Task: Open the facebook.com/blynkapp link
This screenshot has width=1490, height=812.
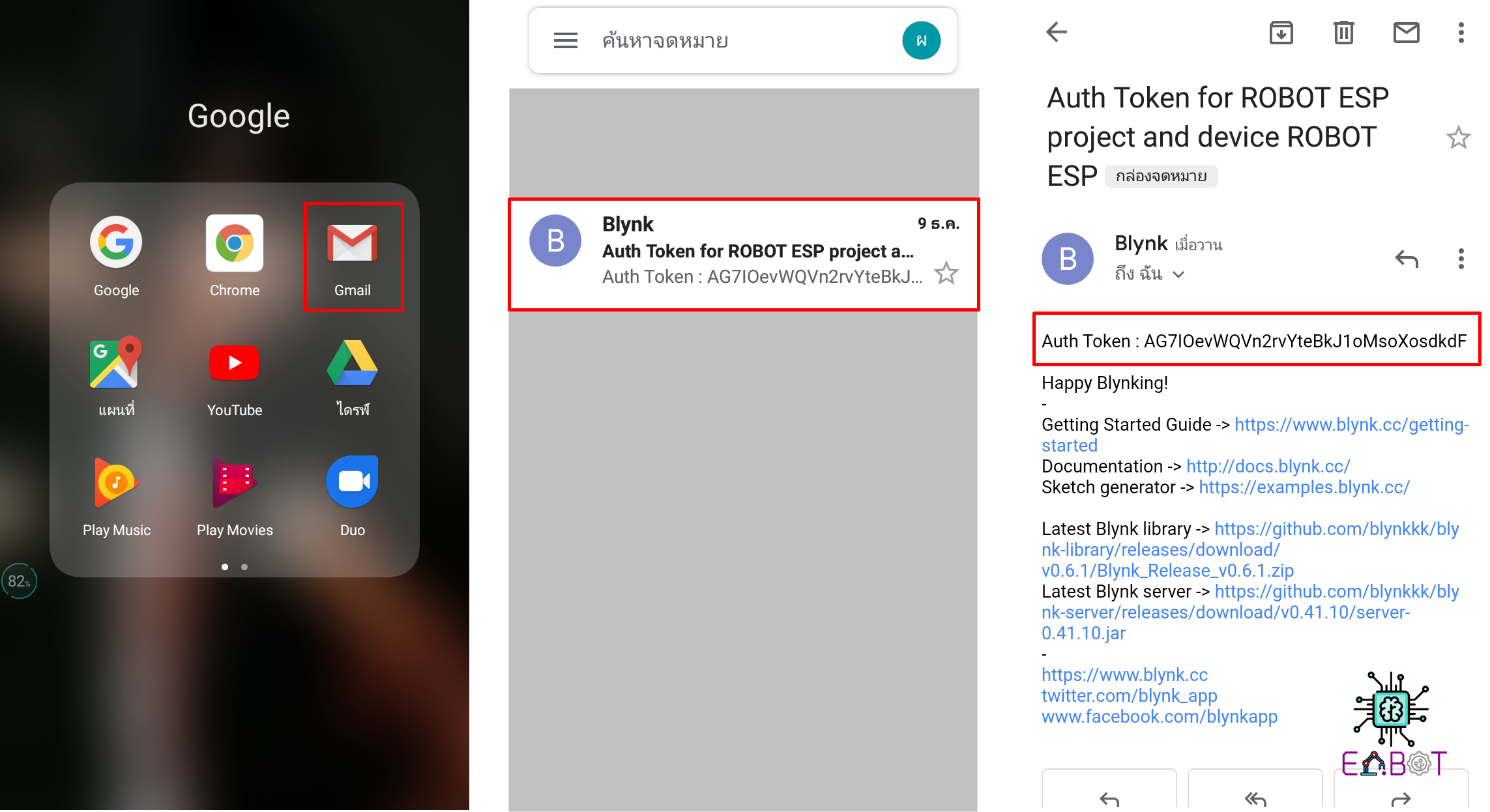Action: (x=1159, y=716)
